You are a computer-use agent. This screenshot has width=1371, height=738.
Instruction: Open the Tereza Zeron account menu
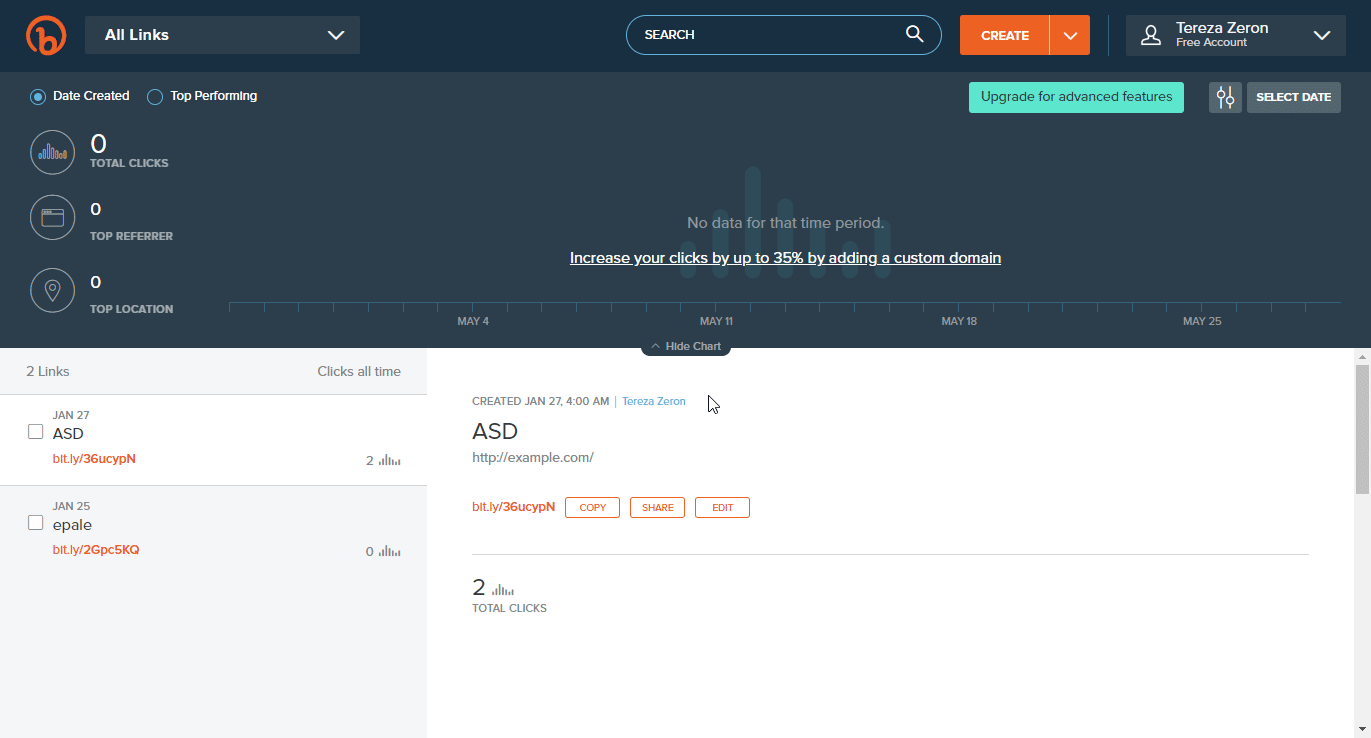coord(1236,34)
